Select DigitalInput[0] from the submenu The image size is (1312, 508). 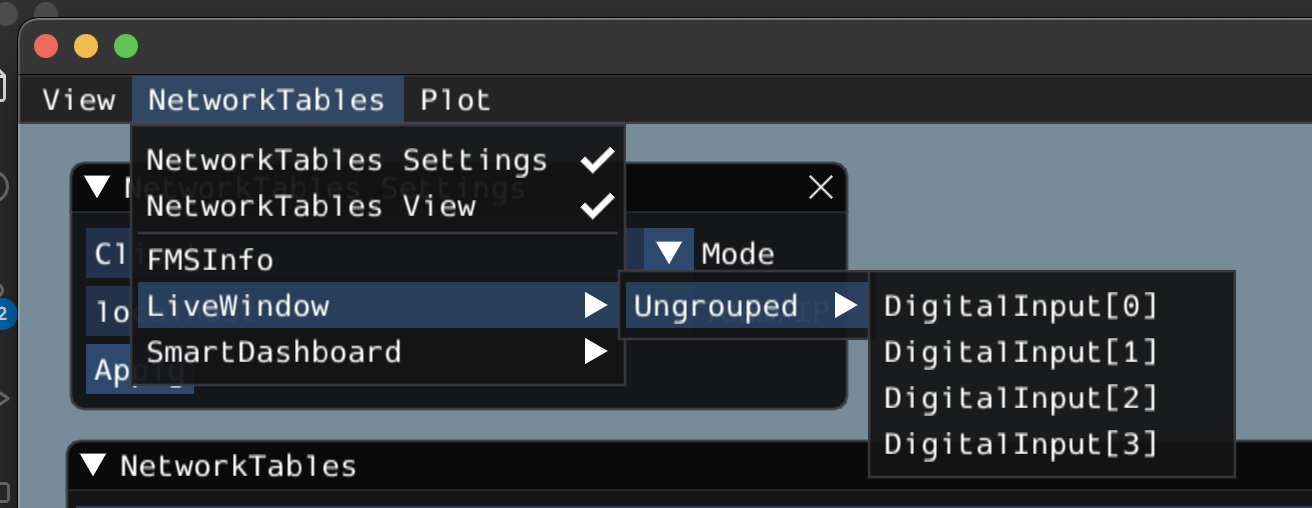coord(1020,306)
